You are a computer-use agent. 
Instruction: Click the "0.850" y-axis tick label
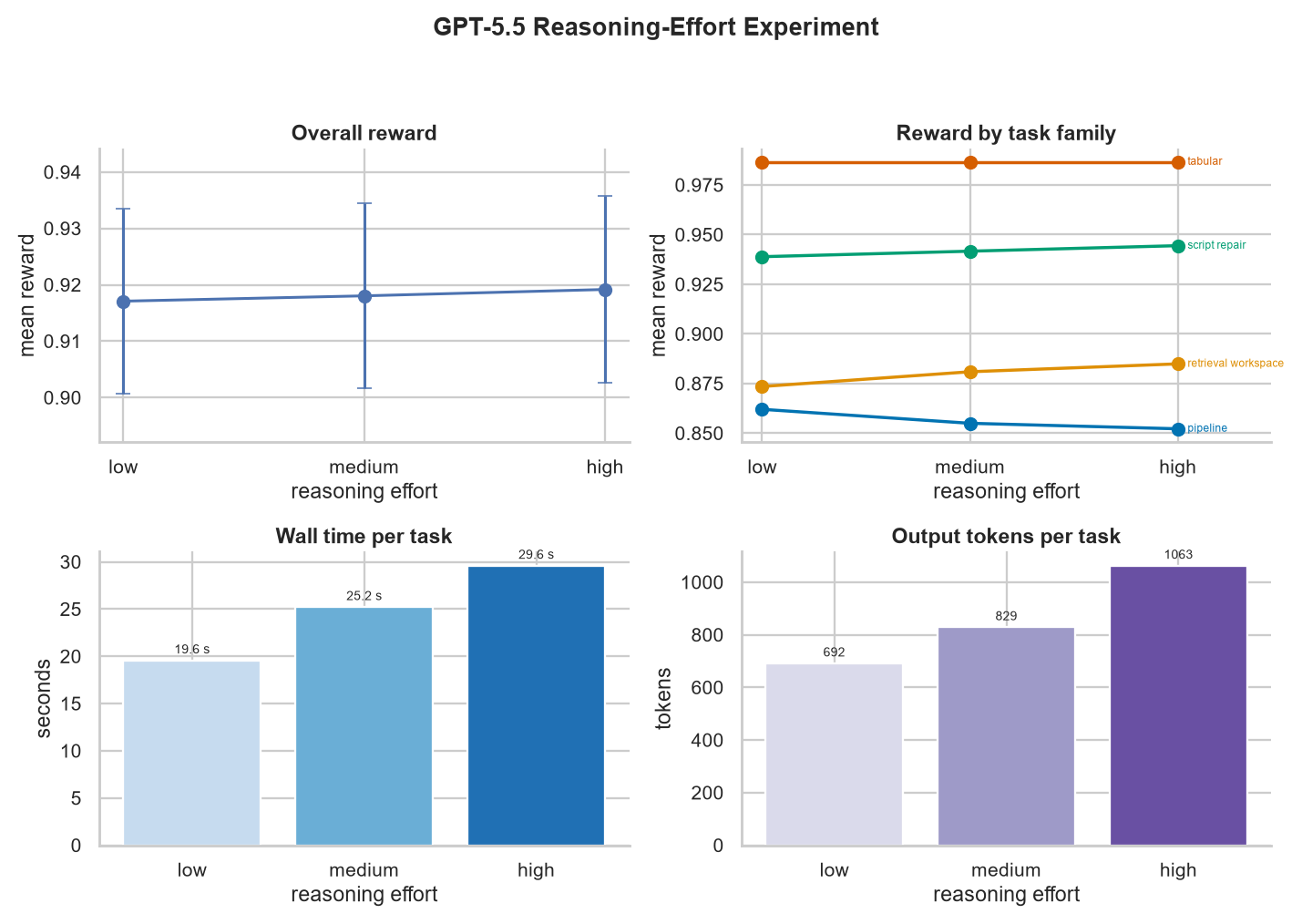(698, 434)
